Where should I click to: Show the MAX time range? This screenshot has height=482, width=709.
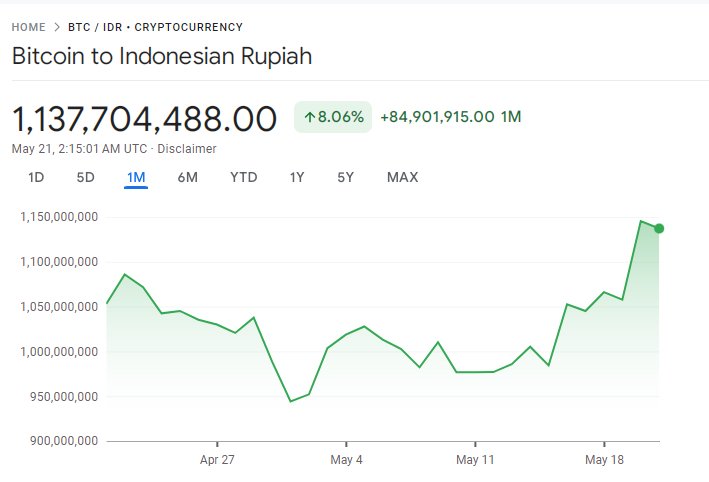(402, 178)
